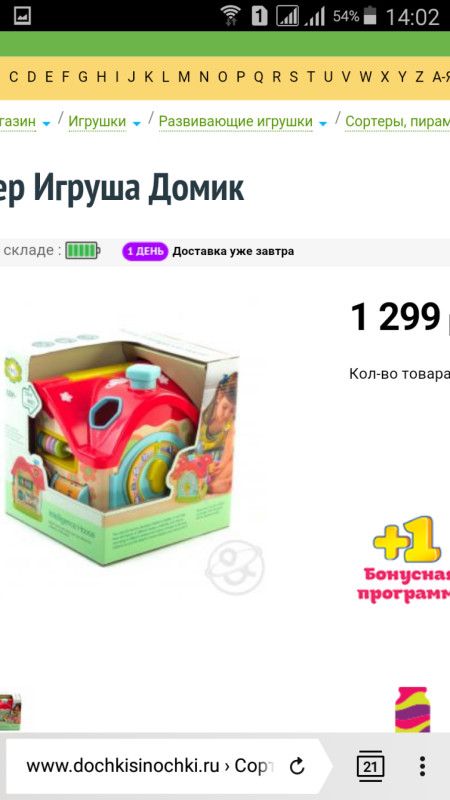Tap the stock availability battery icon
This screenshot has width=450, height=800.
(x=82, y=251)
